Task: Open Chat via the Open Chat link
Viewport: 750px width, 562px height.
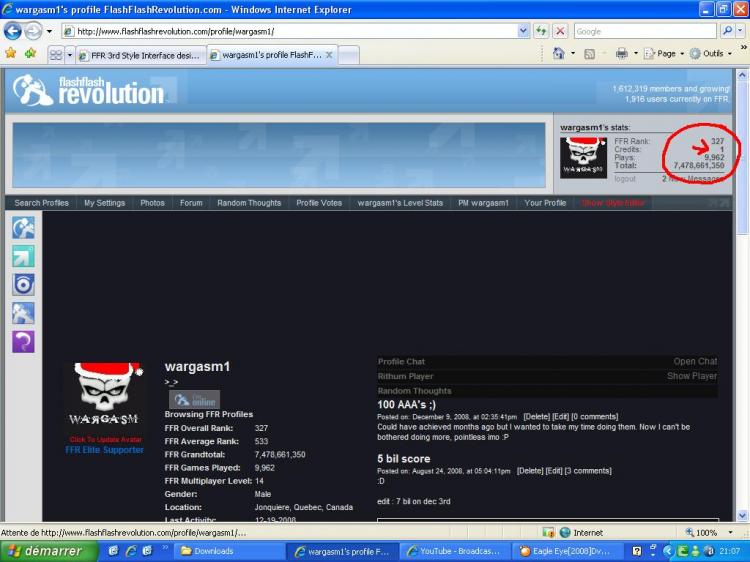Action: click(x=694, y=361)
